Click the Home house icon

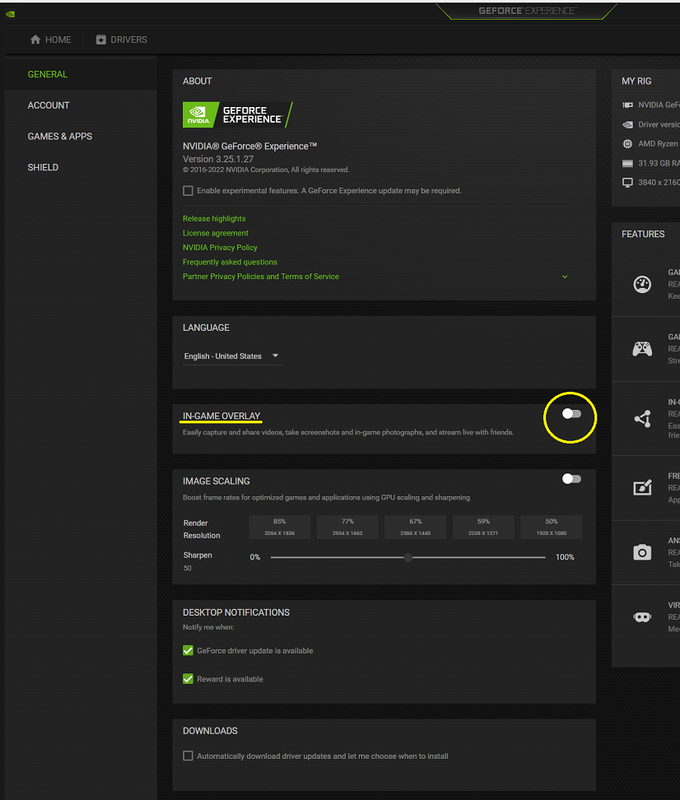coord(35,40)
